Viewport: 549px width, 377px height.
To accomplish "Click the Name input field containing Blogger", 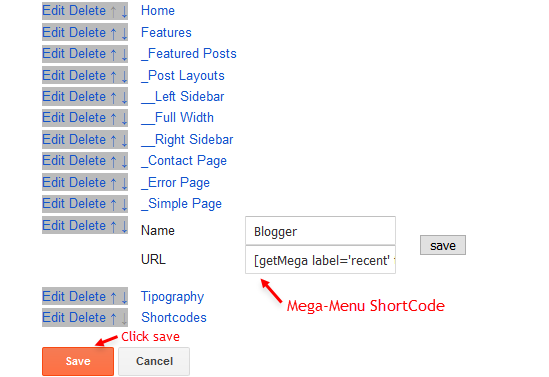I will pos(320,231).
